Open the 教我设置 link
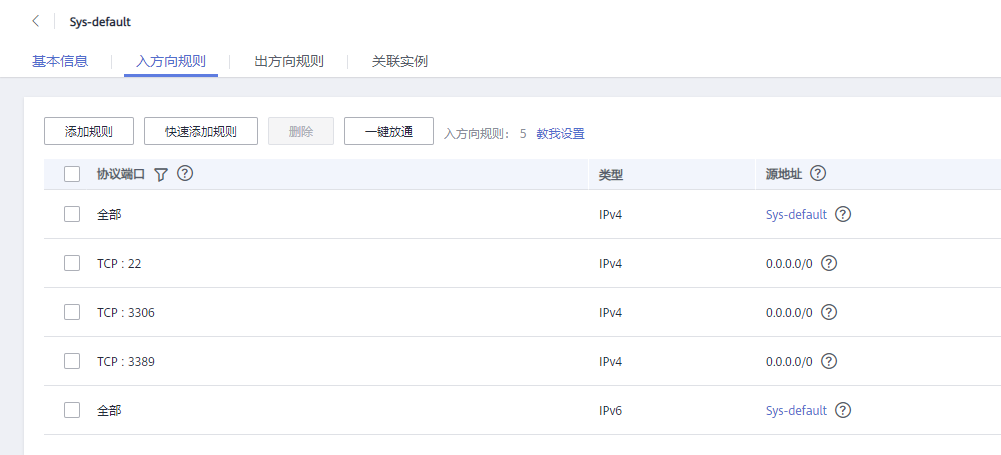 [561, 134]
